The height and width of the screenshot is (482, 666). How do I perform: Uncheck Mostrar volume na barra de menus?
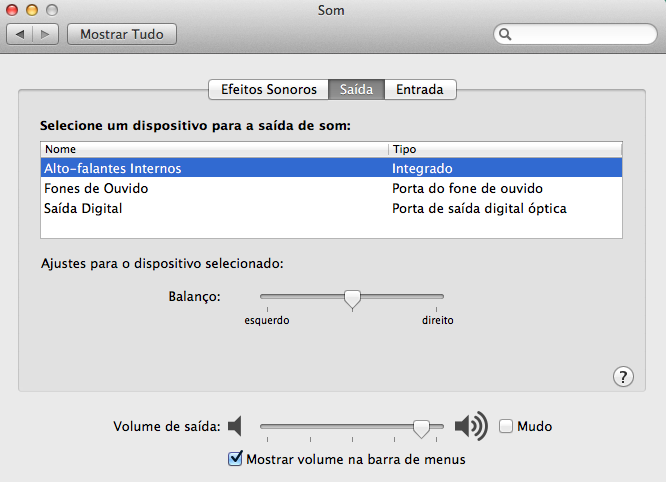[x=236, y=459]
